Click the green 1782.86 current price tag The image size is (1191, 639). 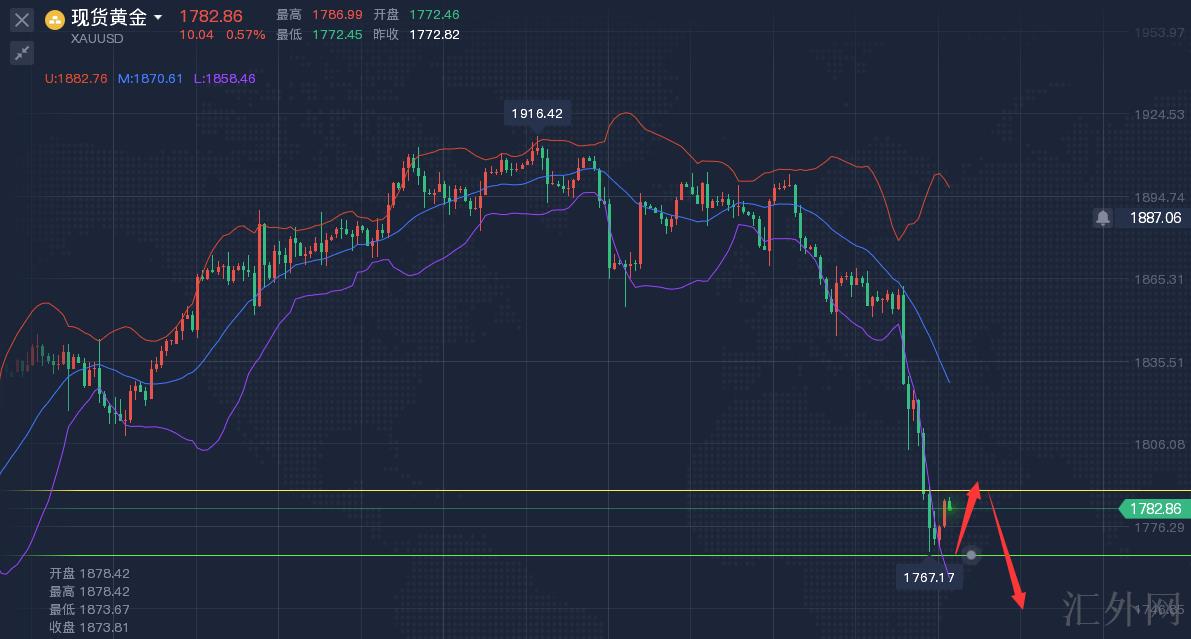[x=1154, y=508]
